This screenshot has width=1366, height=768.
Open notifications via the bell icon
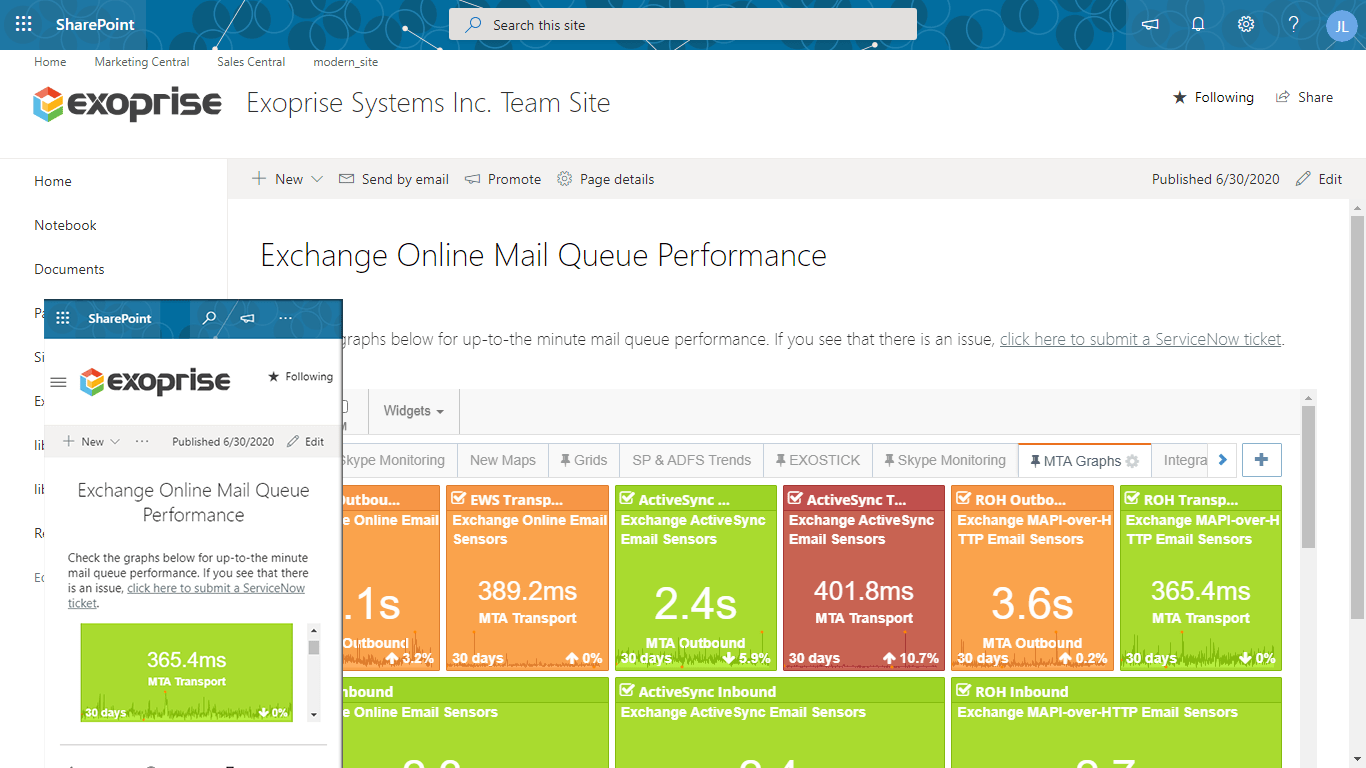coord(1198,24)
